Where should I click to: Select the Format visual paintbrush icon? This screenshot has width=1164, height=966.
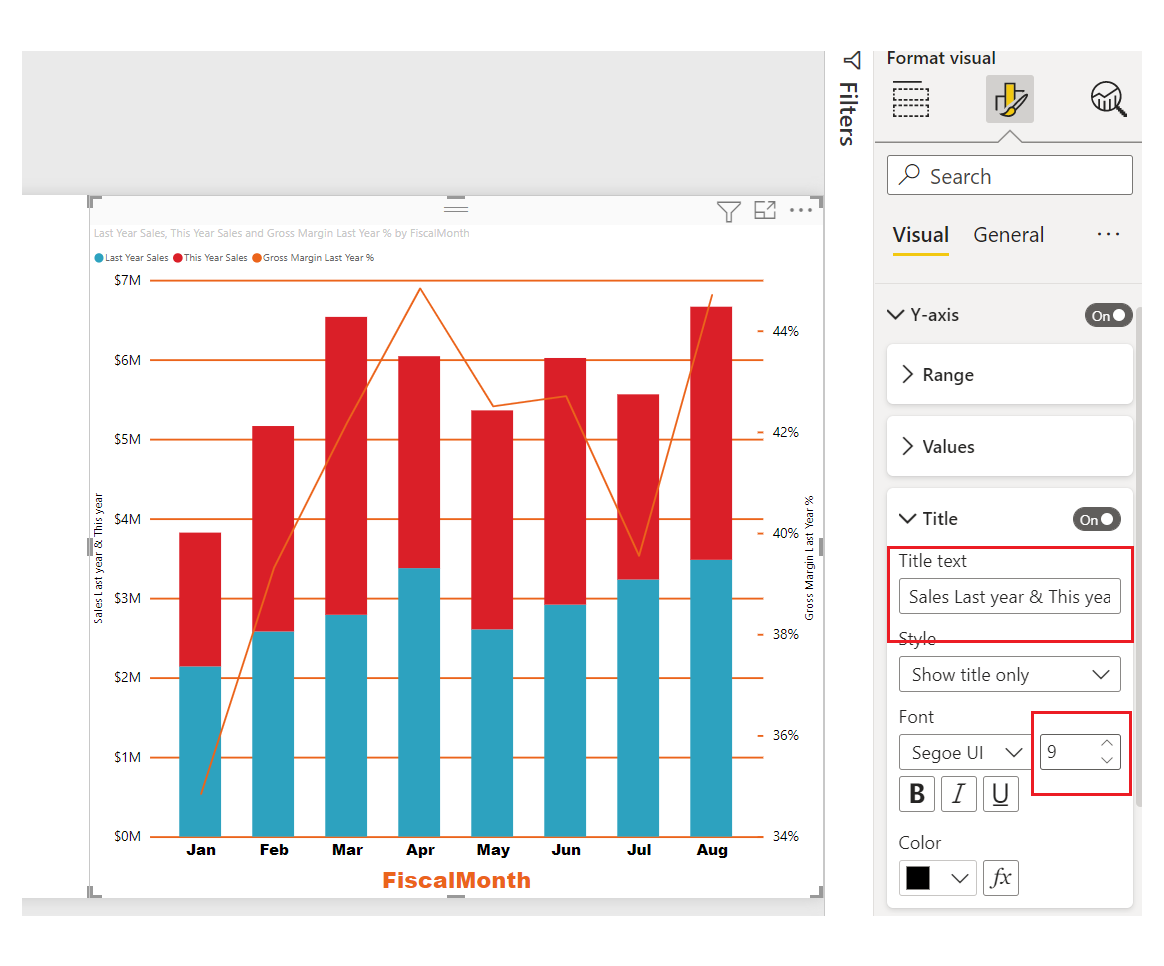[1010, 99]
